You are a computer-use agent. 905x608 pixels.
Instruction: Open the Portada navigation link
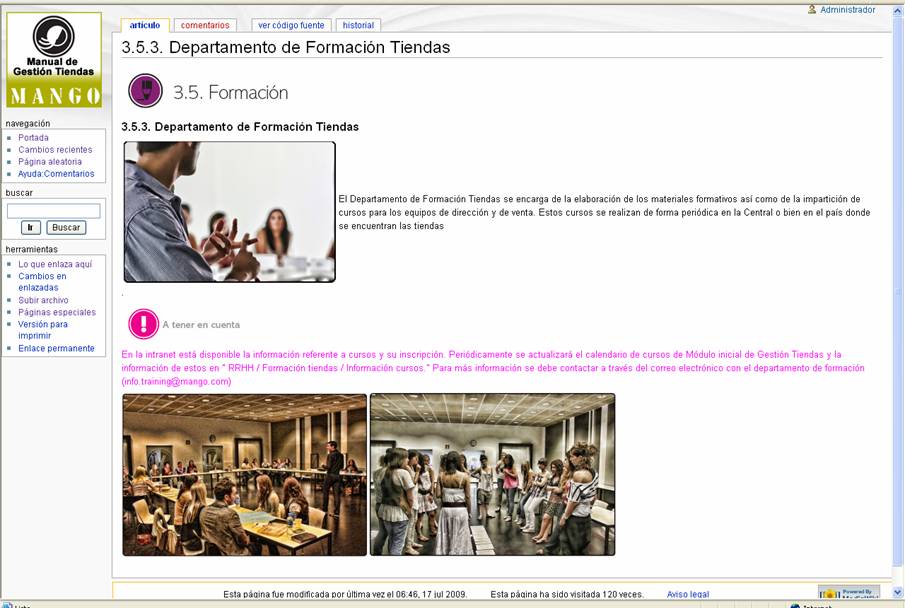tap(33, 137)
